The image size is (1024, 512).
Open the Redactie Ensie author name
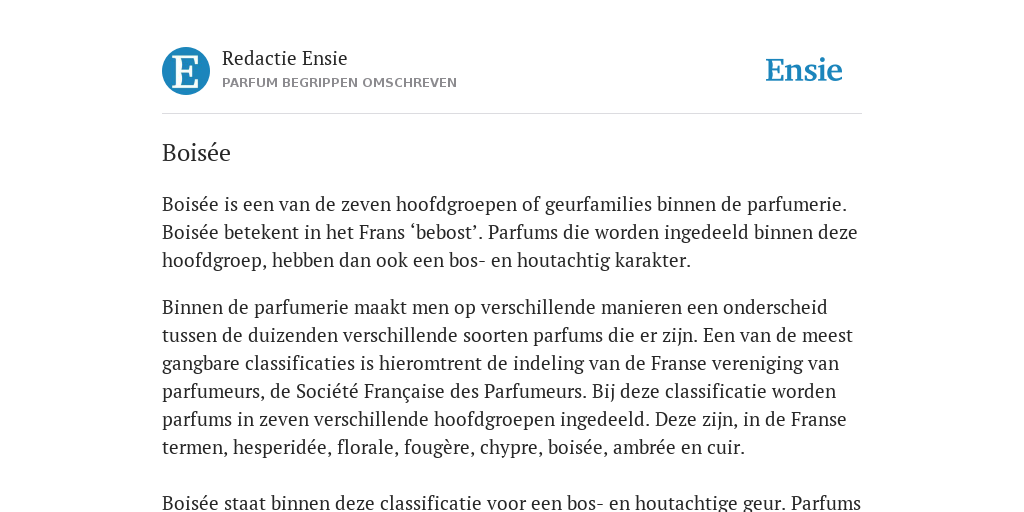pyautogui.click(x=285, y=58)
